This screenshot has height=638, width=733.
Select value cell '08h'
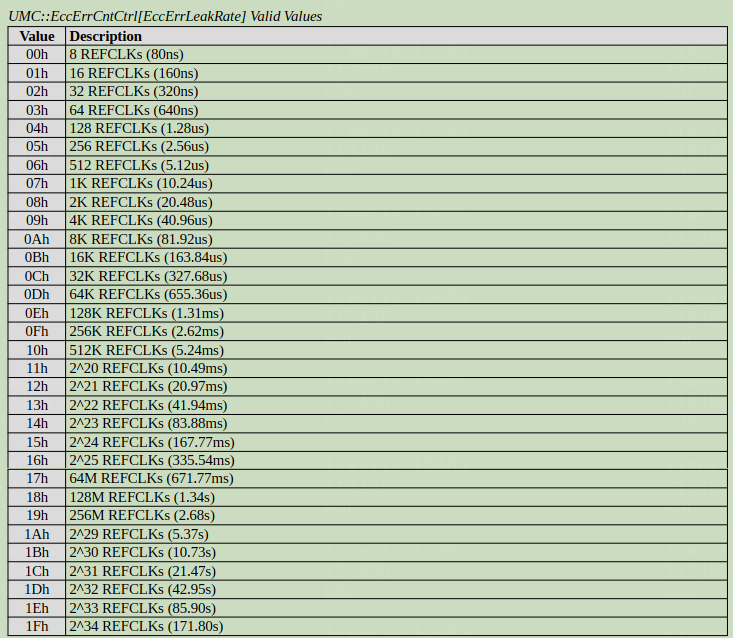tap(37, 202)
